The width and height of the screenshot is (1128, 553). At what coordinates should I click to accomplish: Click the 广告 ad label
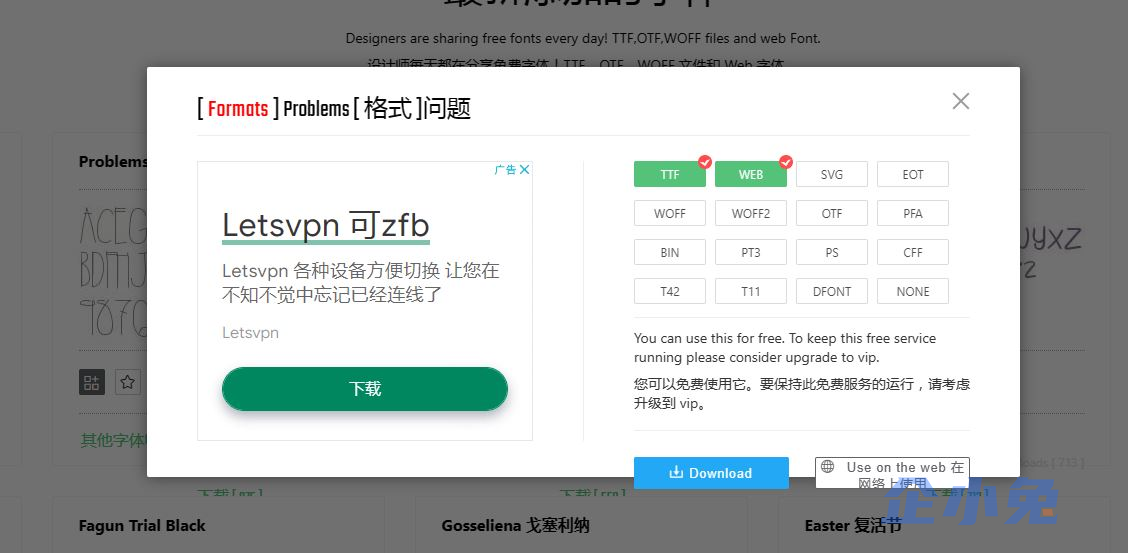pyautogui.click(x=506, y=170)
